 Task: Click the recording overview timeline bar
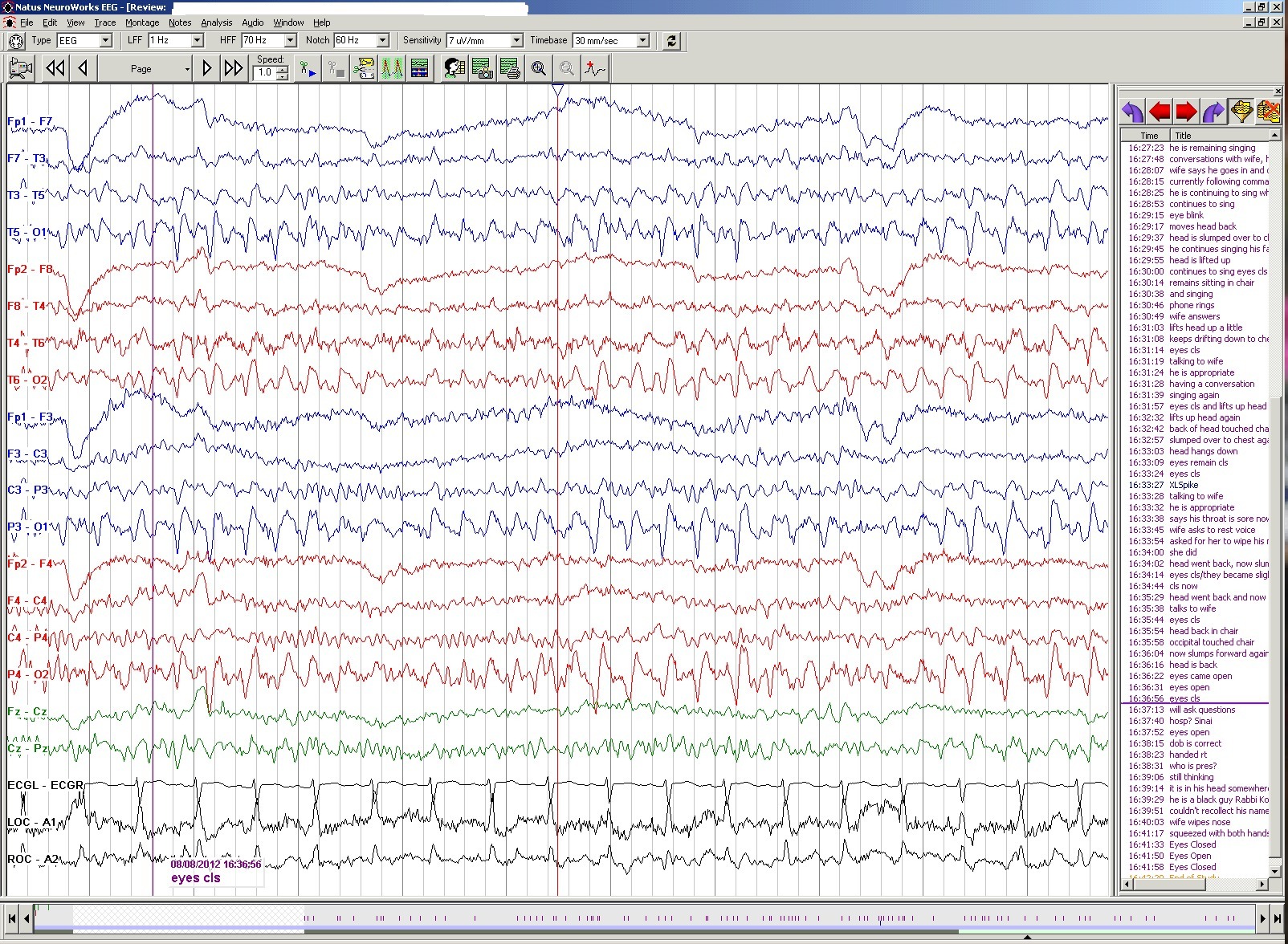coord(642,918)
